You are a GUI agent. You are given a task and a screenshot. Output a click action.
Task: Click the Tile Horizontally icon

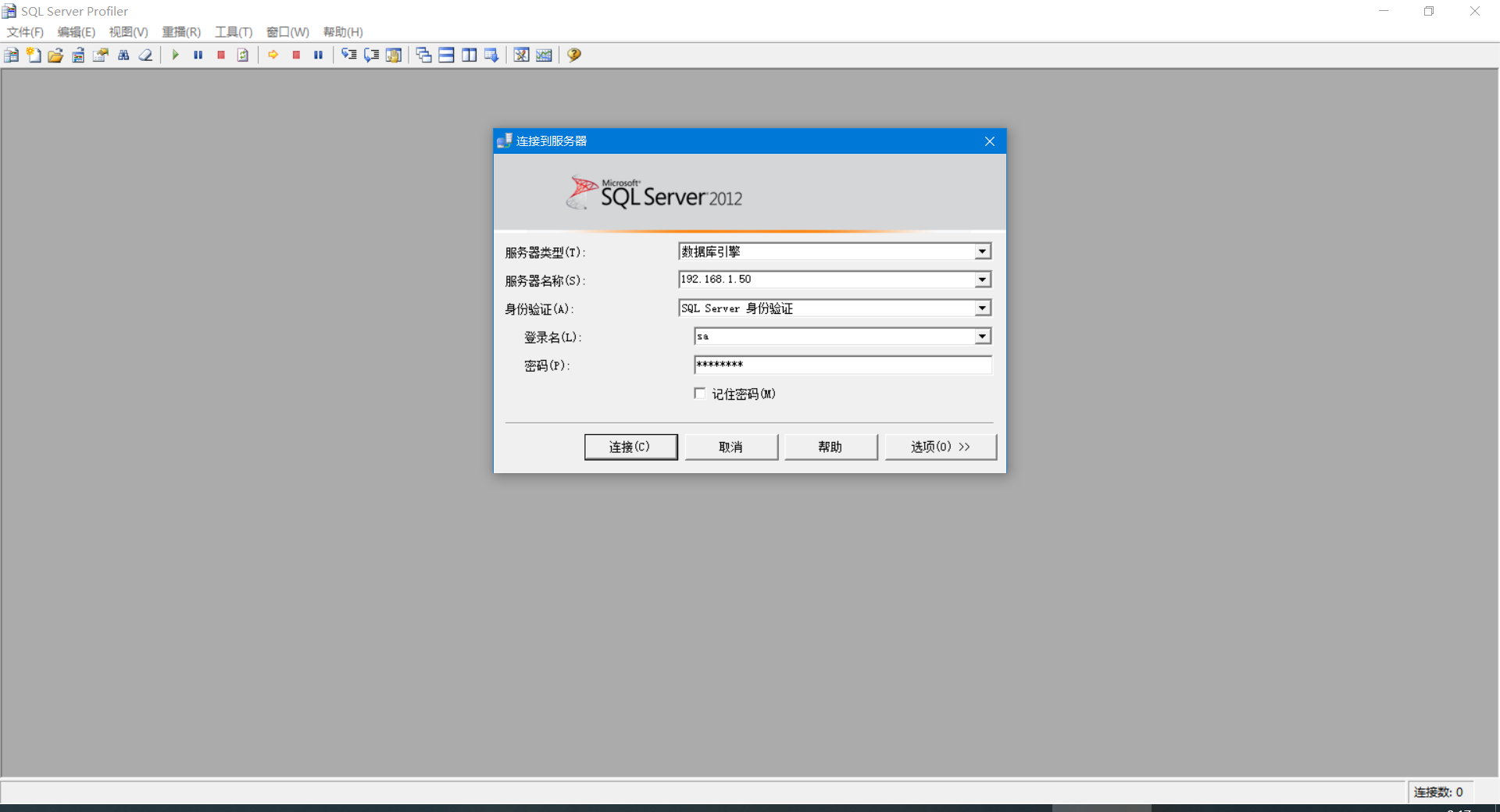[447, 55]
